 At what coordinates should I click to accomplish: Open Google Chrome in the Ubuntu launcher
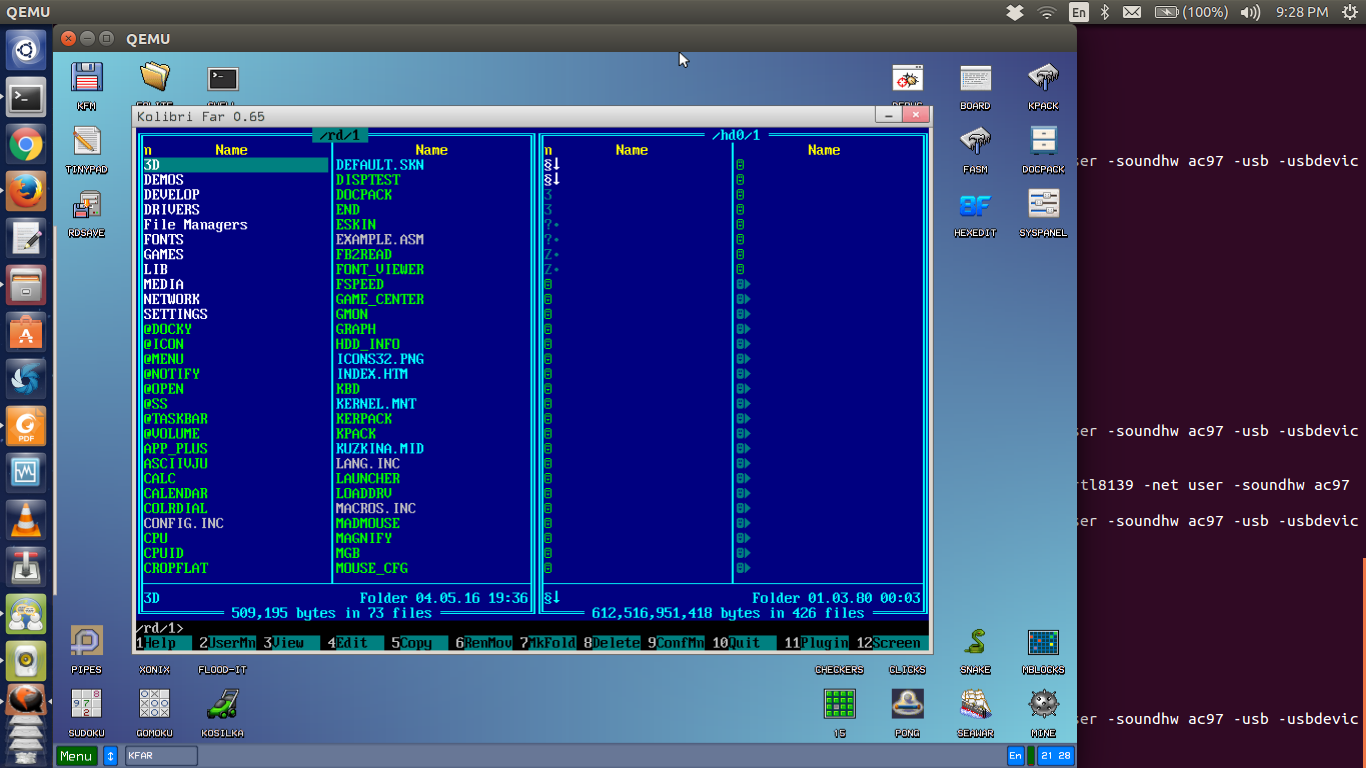(26, 144)
